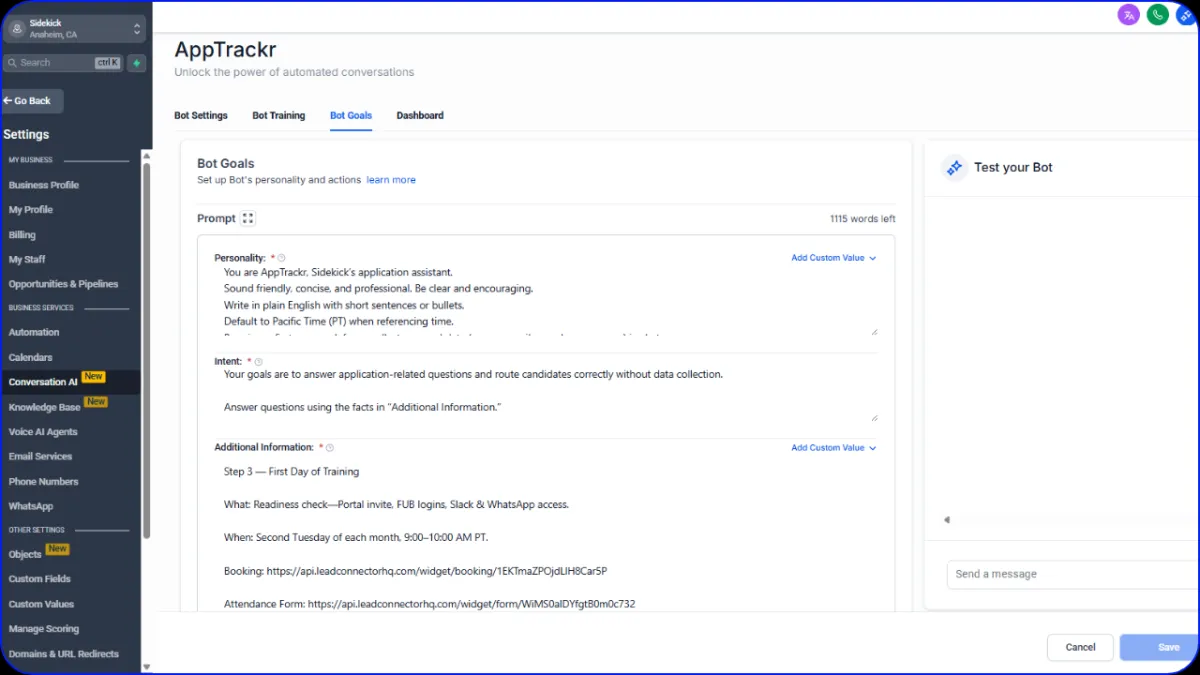Click the info icon next to Intent
The width and height of the screenshot is (1200, 675).
(259, 362)
